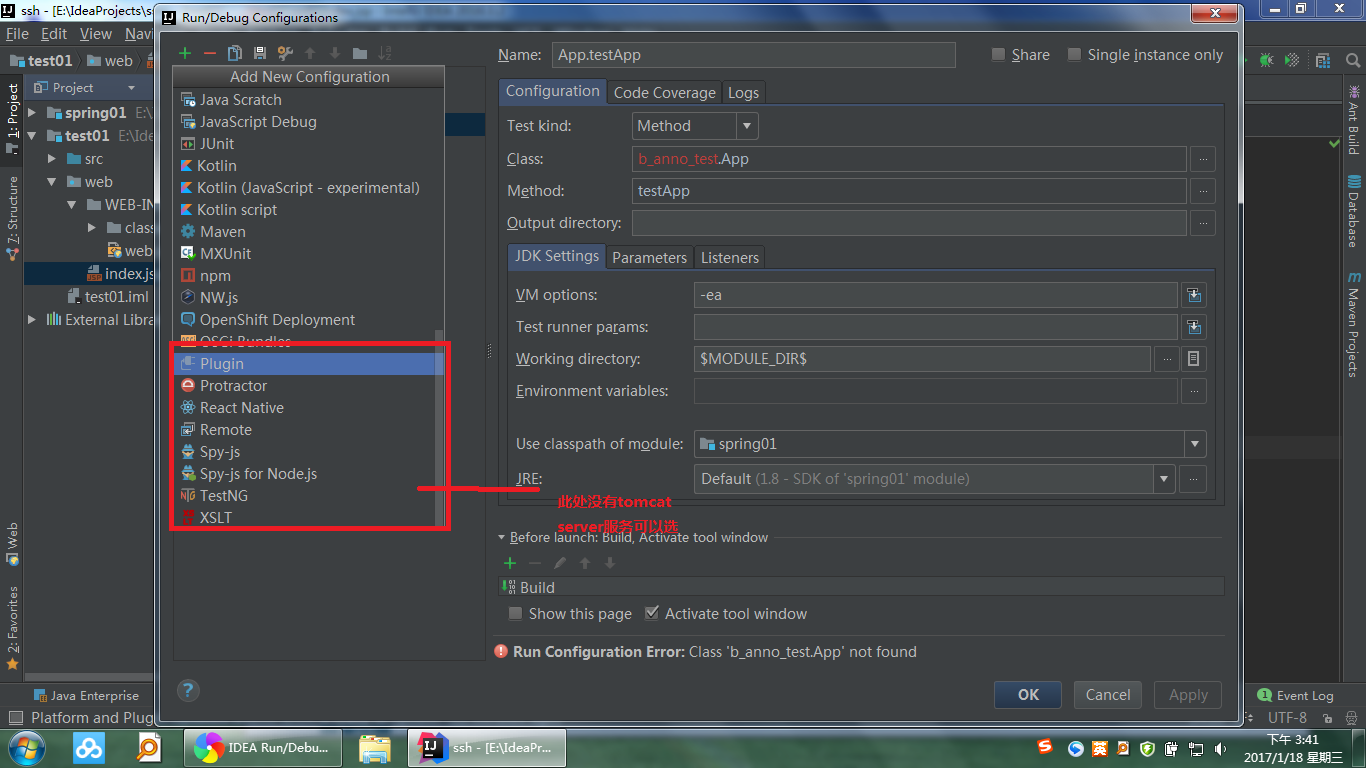Click the Test runner params field

tap(936, 327)
